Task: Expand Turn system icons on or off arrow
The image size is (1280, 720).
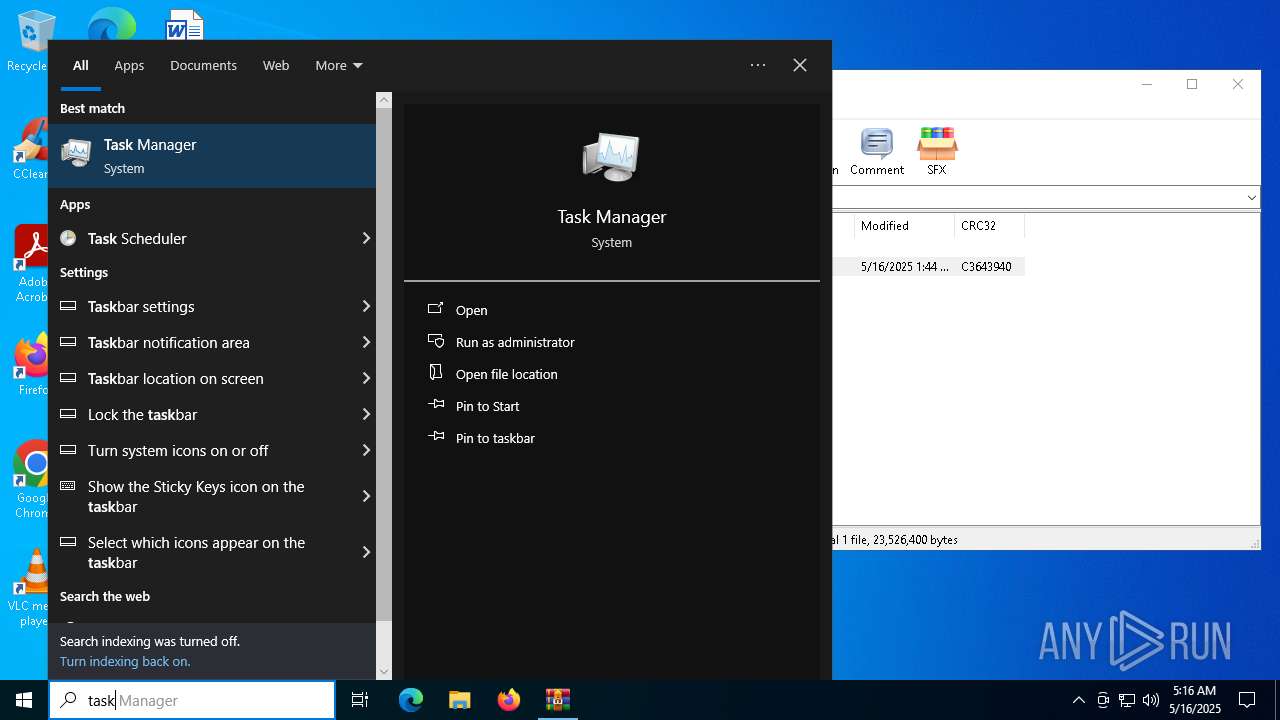Action: (x=366, y=450)
